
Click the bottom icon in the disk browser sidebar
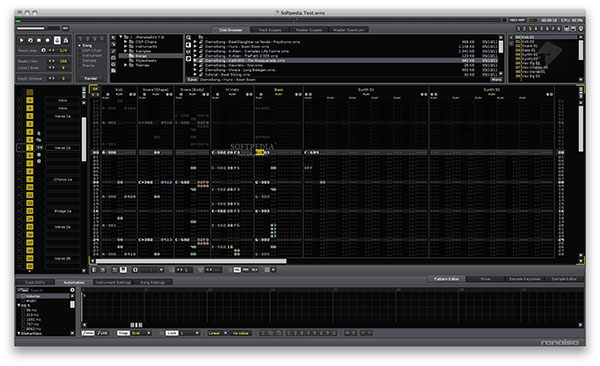point(113,70)
